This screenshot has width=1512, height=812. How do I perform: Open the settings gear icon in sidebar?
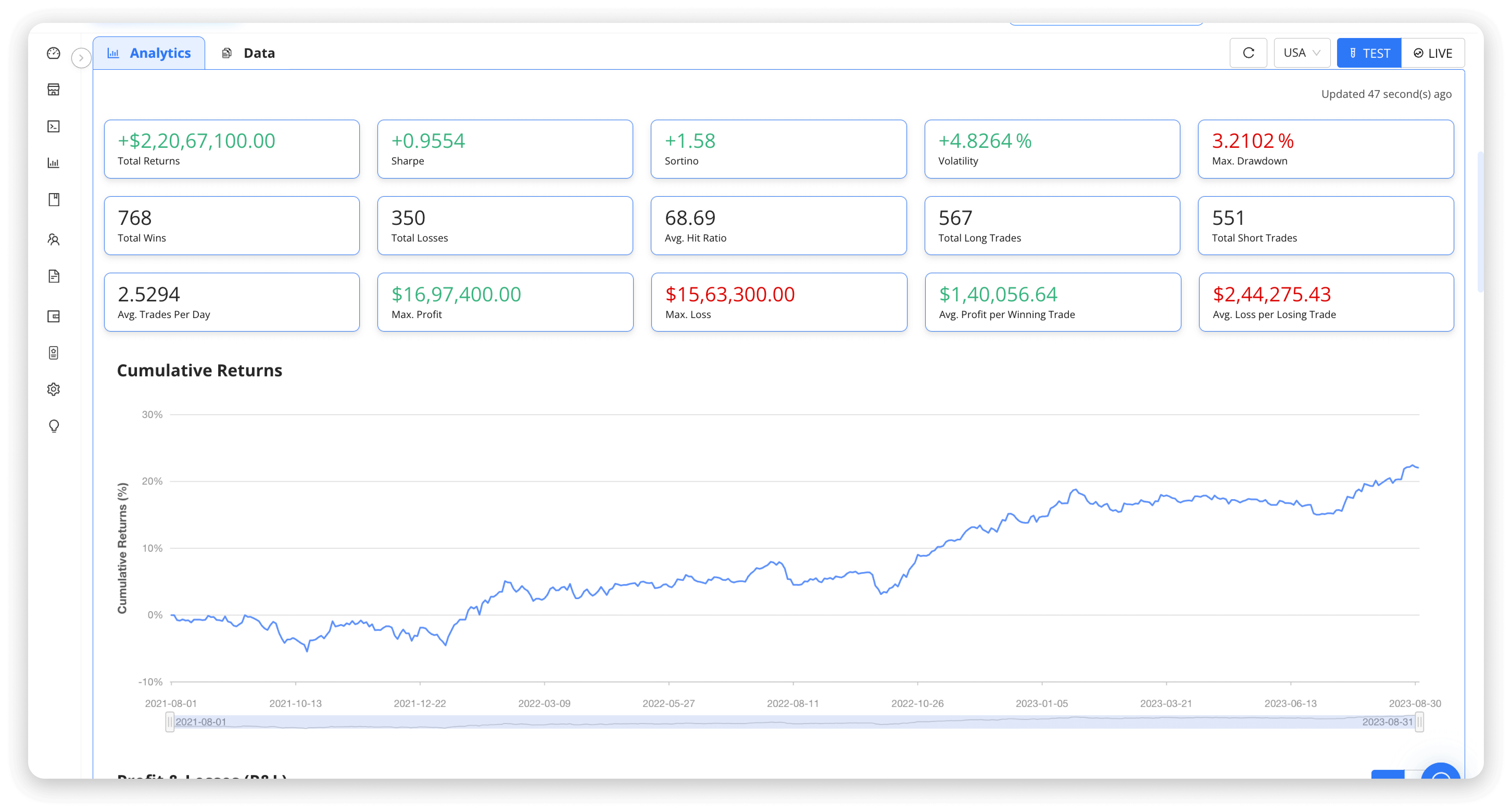tap(53, 389)
